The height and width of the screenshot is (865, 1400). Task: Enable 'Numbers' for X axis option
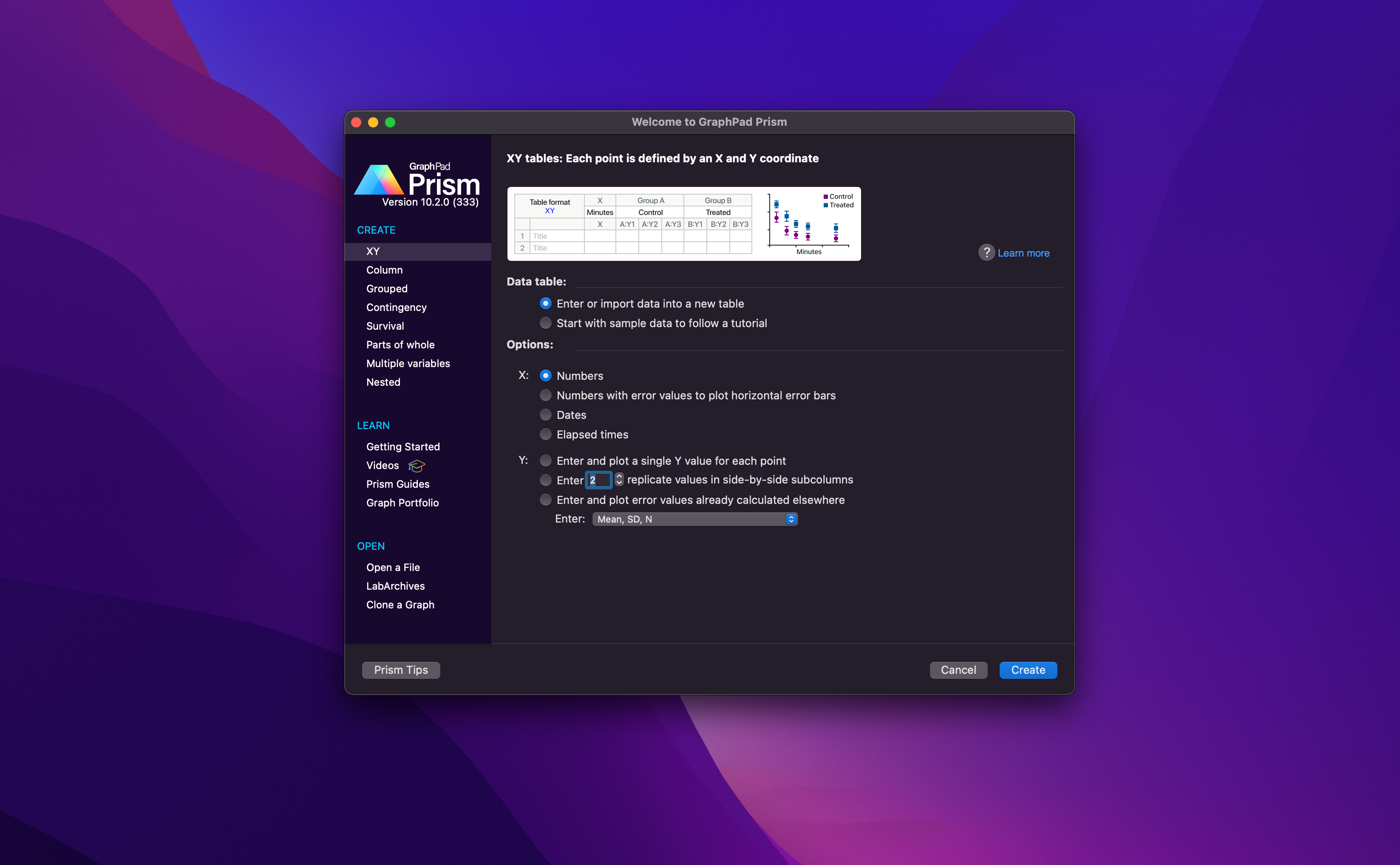[x=545, y=375]
